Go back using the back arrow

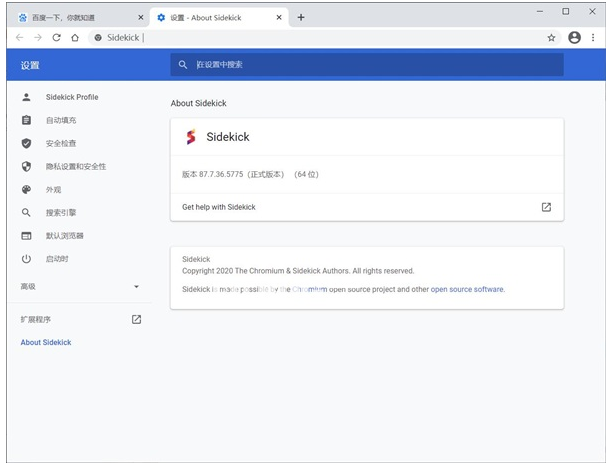tap(19, 38)
